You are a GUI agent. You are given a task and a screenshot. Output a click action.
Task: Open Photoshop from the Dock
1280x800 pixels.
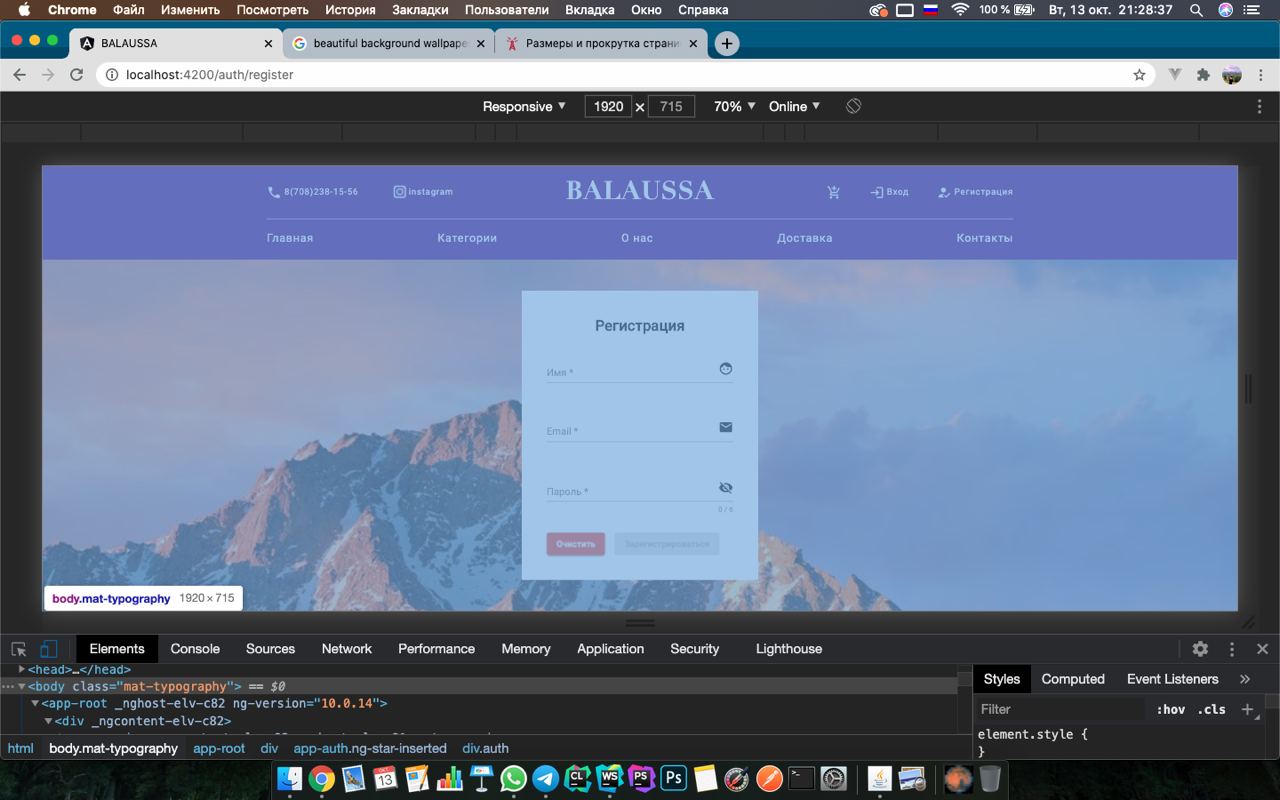[x=673, y=778]
